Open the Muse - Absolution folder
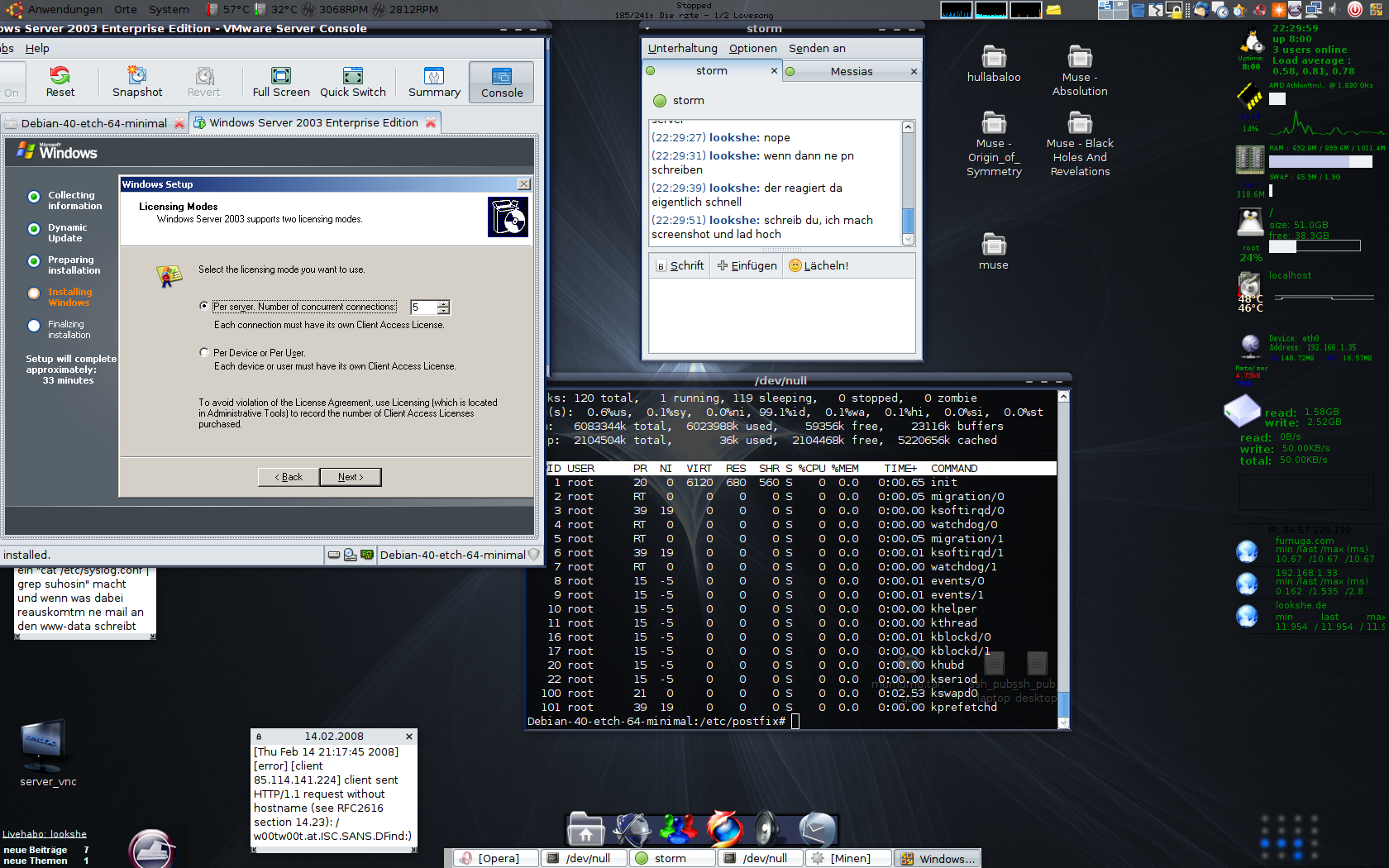The image size is (1389, 868). click(x=1080, y=71)
